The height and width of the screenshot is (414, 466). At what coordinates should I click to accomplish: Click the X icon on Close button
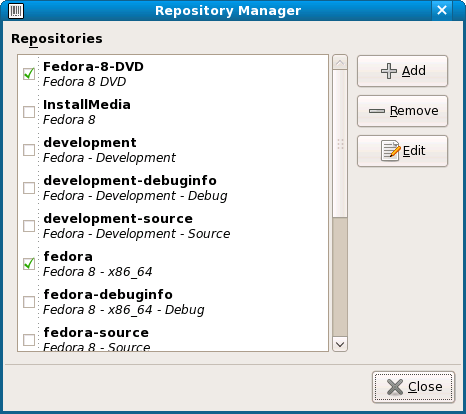395,387
